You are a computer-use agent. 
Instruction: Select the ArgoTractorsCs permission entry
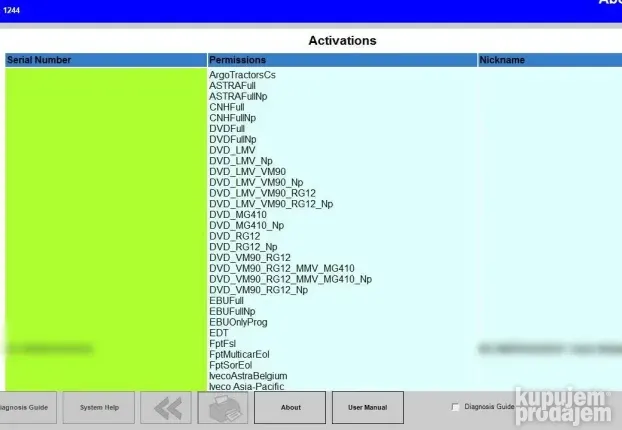click(242, 75)
